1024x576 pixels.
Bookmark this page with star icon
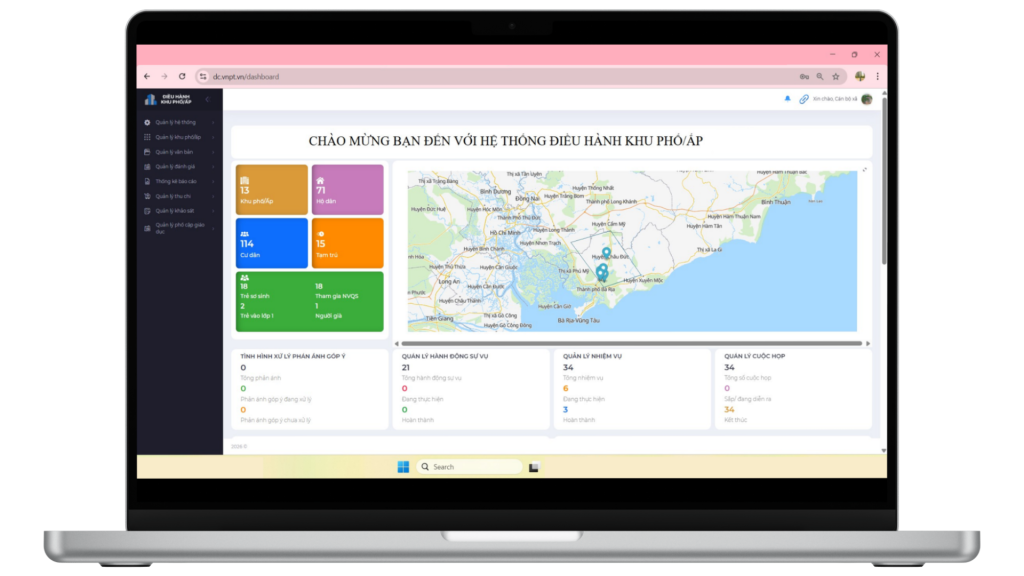coord(836,76)
